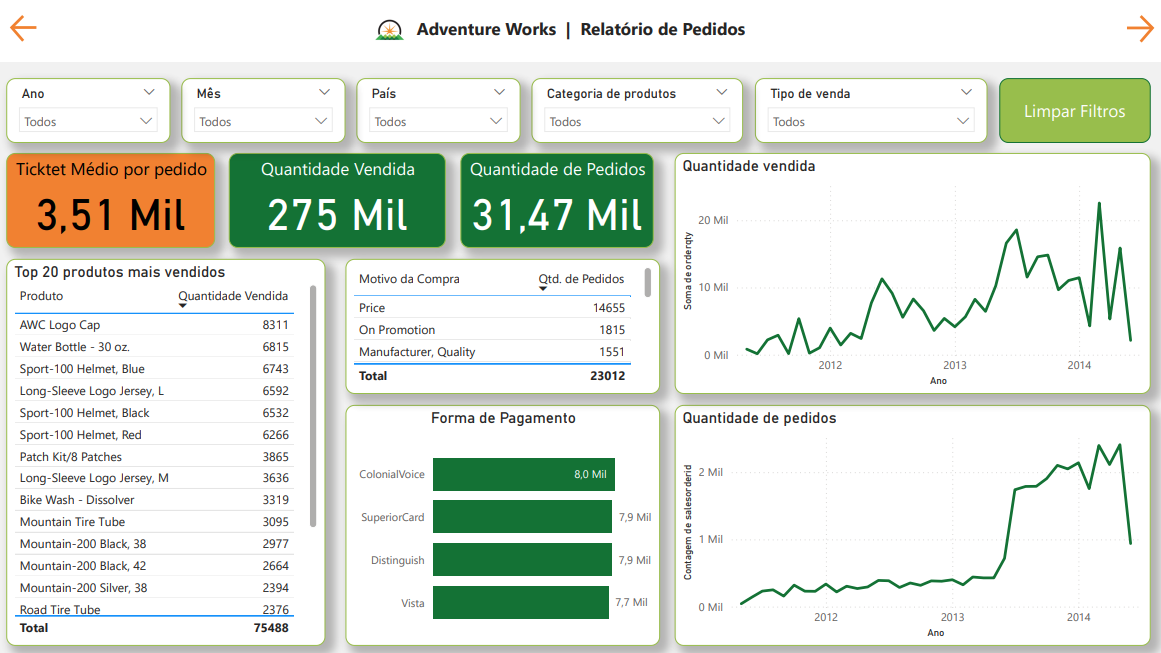Click the Top 20 products table scrollbar
The height and width of the screenshot is (653, 1161).
(313, 406)
